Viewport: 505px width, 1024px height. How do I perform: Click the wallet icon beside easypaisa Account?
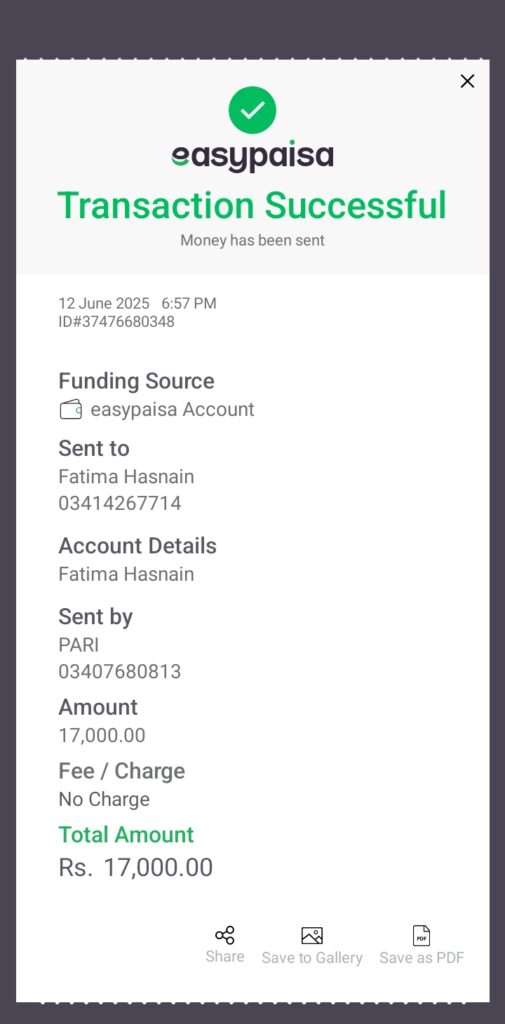point(71,409)
